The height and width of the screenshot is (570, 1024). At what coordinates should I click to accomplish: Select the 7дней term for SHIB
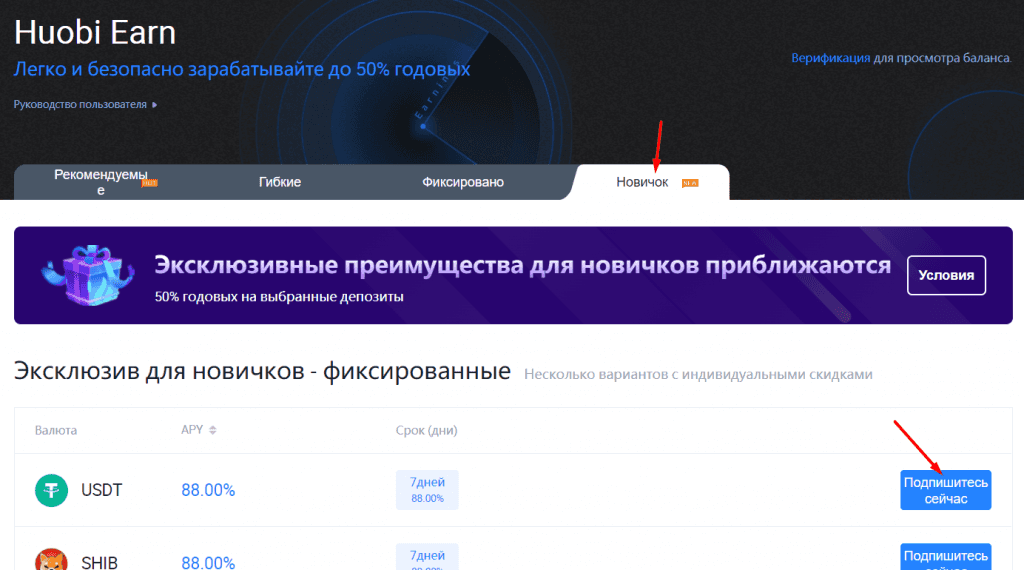point(427,557)
